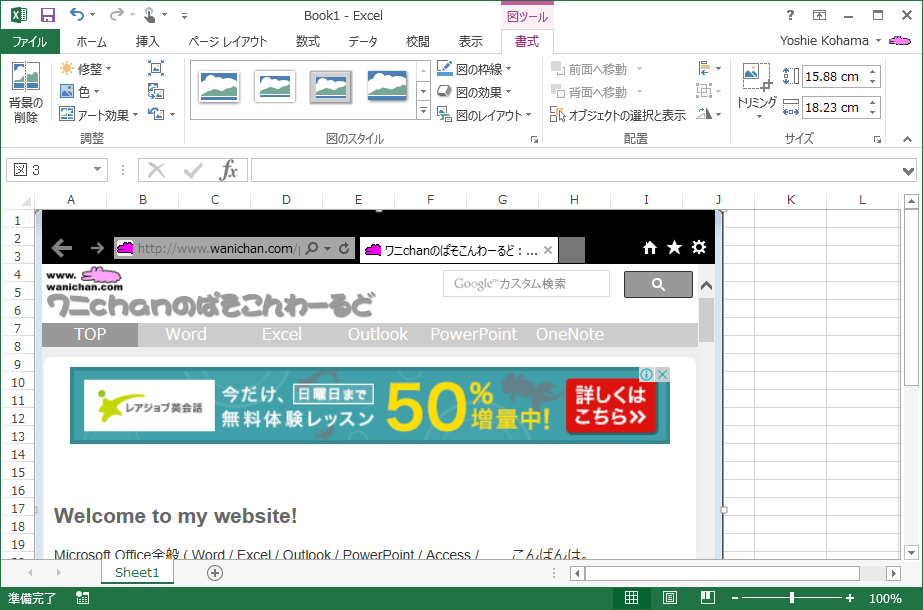Select column K header
The height and width of the screenshot is (610, 923).
[791, 200]
